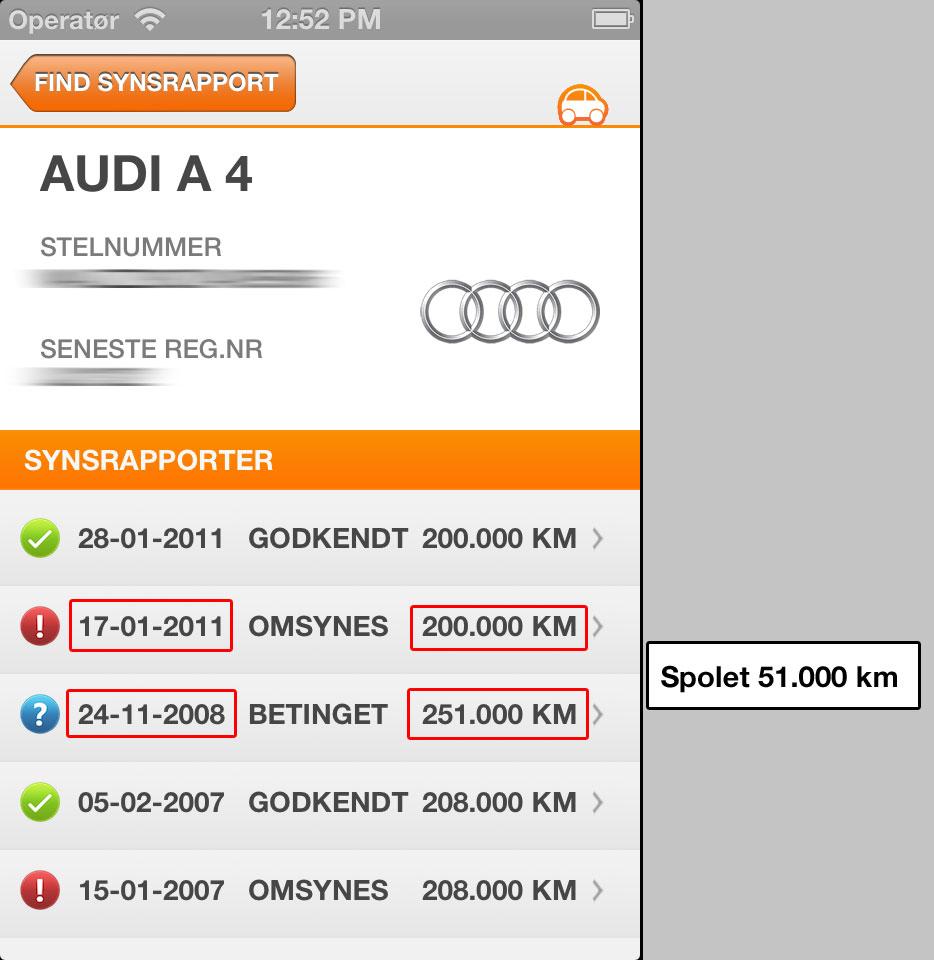The image size is (934, 960).
Task: Tap green checkmark icon for 28-01-2011 report
Action: (x=40, y=538)
